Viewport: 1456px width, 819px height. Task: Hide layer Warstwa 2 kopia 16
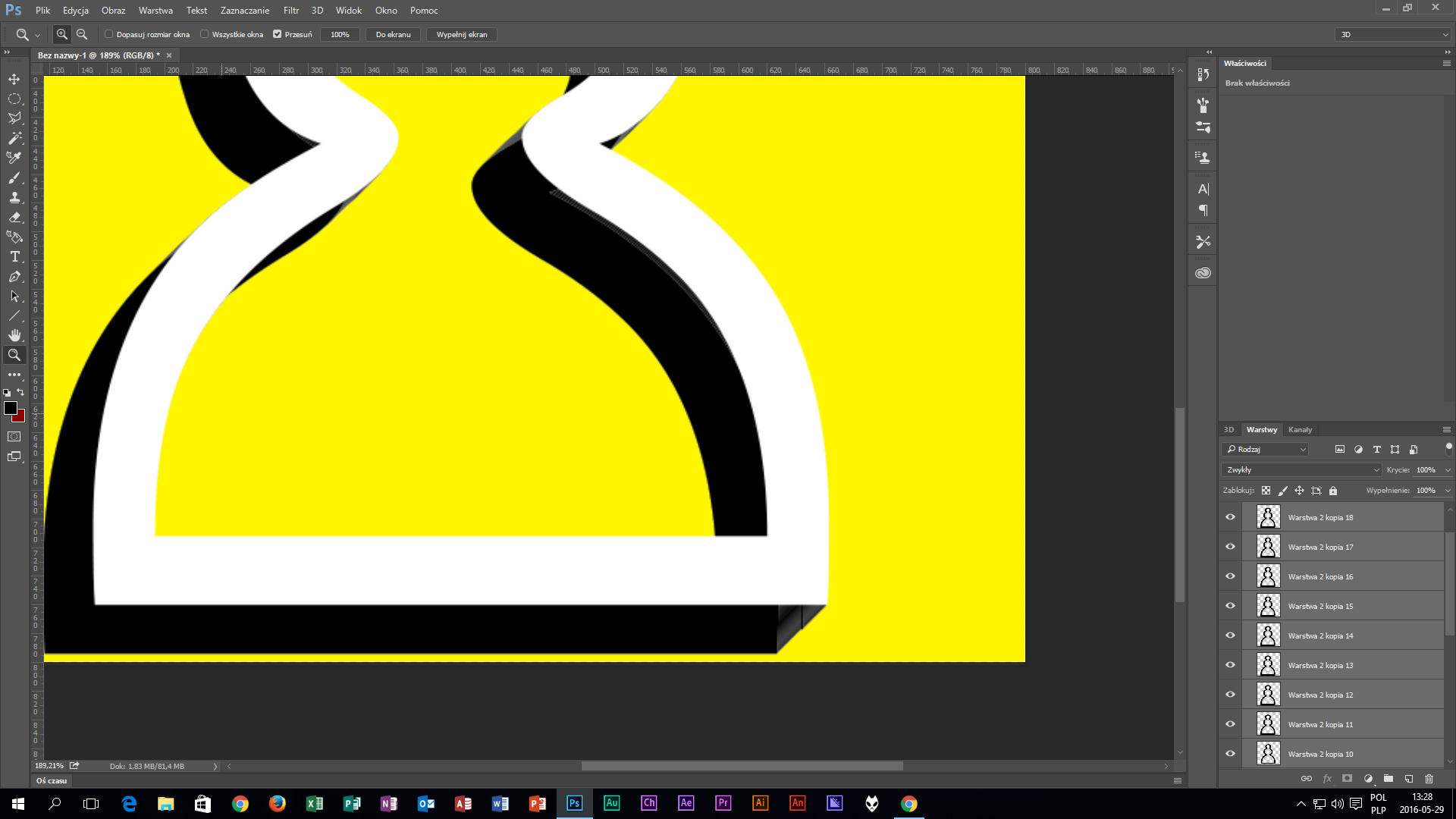coord(1230,576)
